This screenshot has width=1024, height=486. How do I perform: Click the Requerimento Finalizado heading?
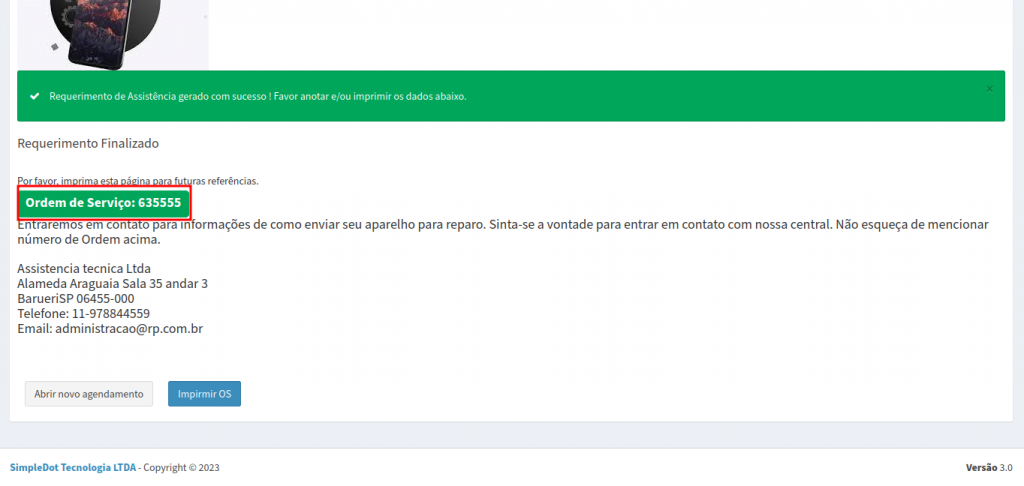88,144
